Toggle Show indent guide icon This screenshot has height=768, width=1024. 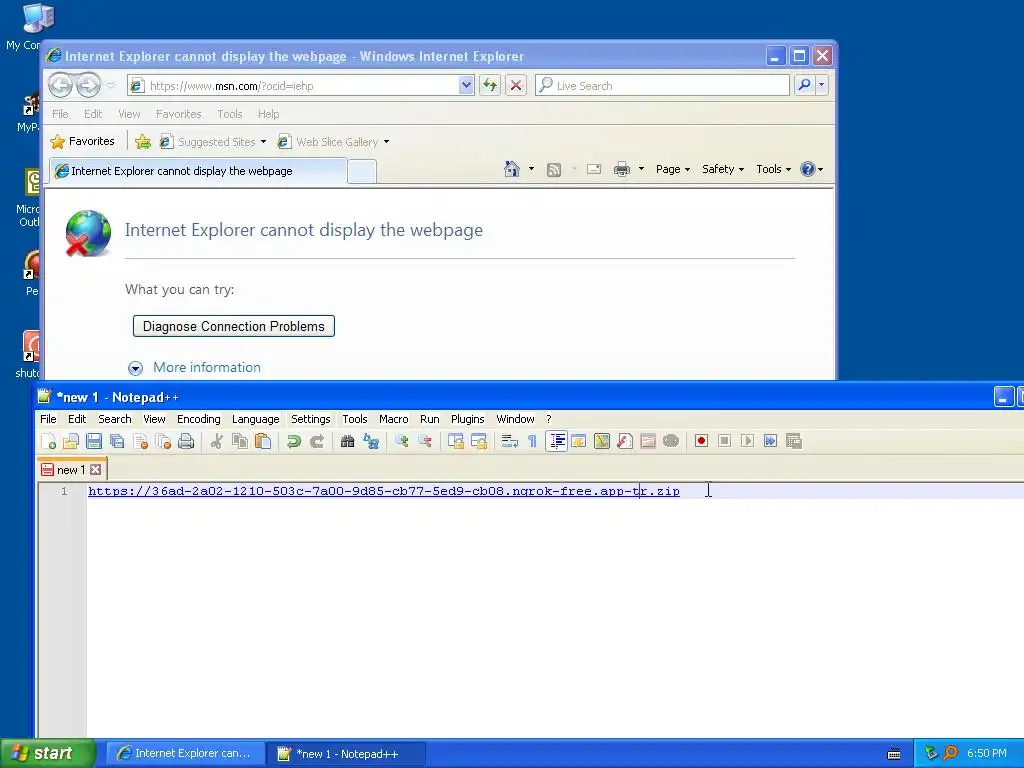pyautogui.click(x=556, y=441)
